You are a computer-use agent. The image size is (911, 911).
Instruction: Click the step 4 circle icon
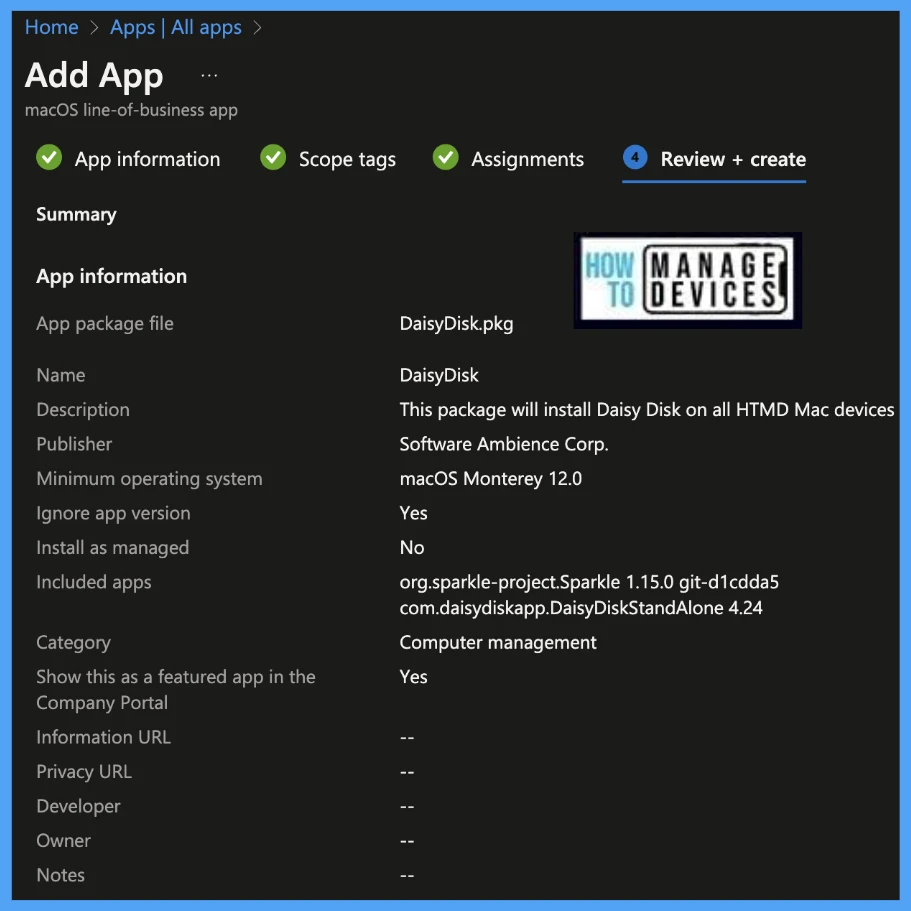(x=635, y=157)
